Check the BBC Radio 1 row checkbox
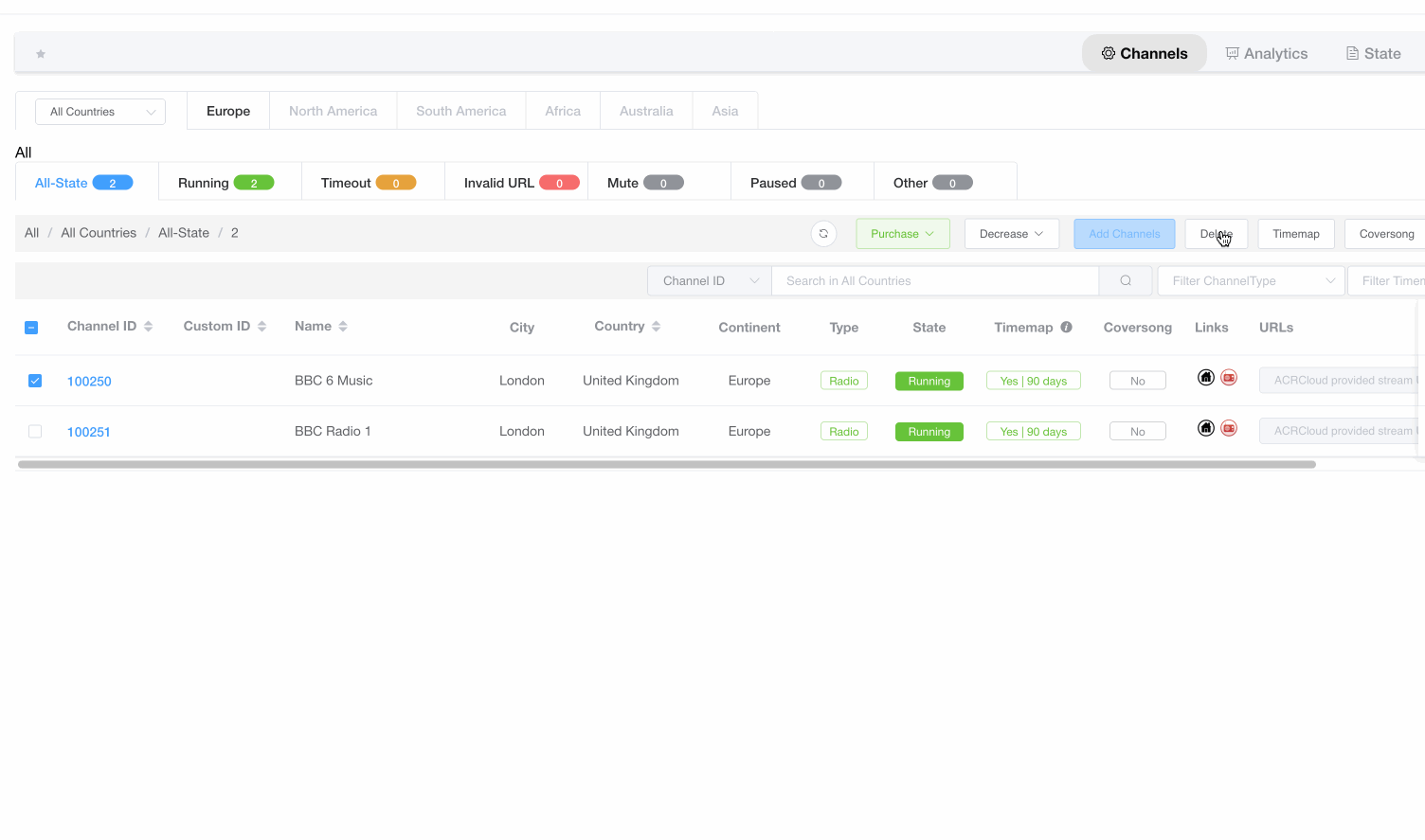The image size is (1425, 840). coord(35,432)
